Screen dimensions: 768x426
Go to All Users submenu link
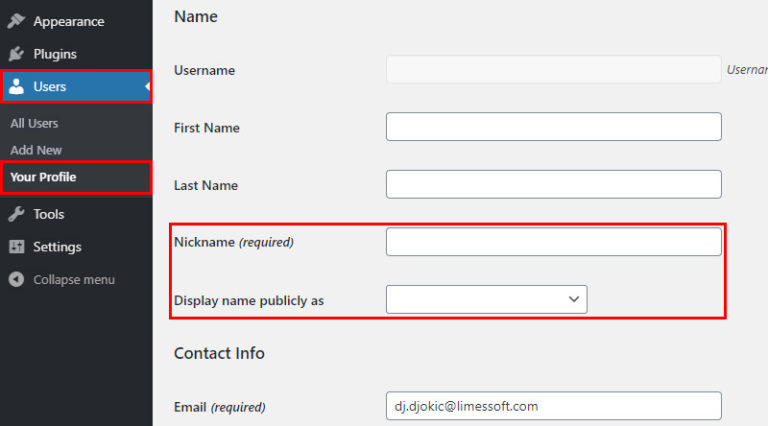coord(34,123)
